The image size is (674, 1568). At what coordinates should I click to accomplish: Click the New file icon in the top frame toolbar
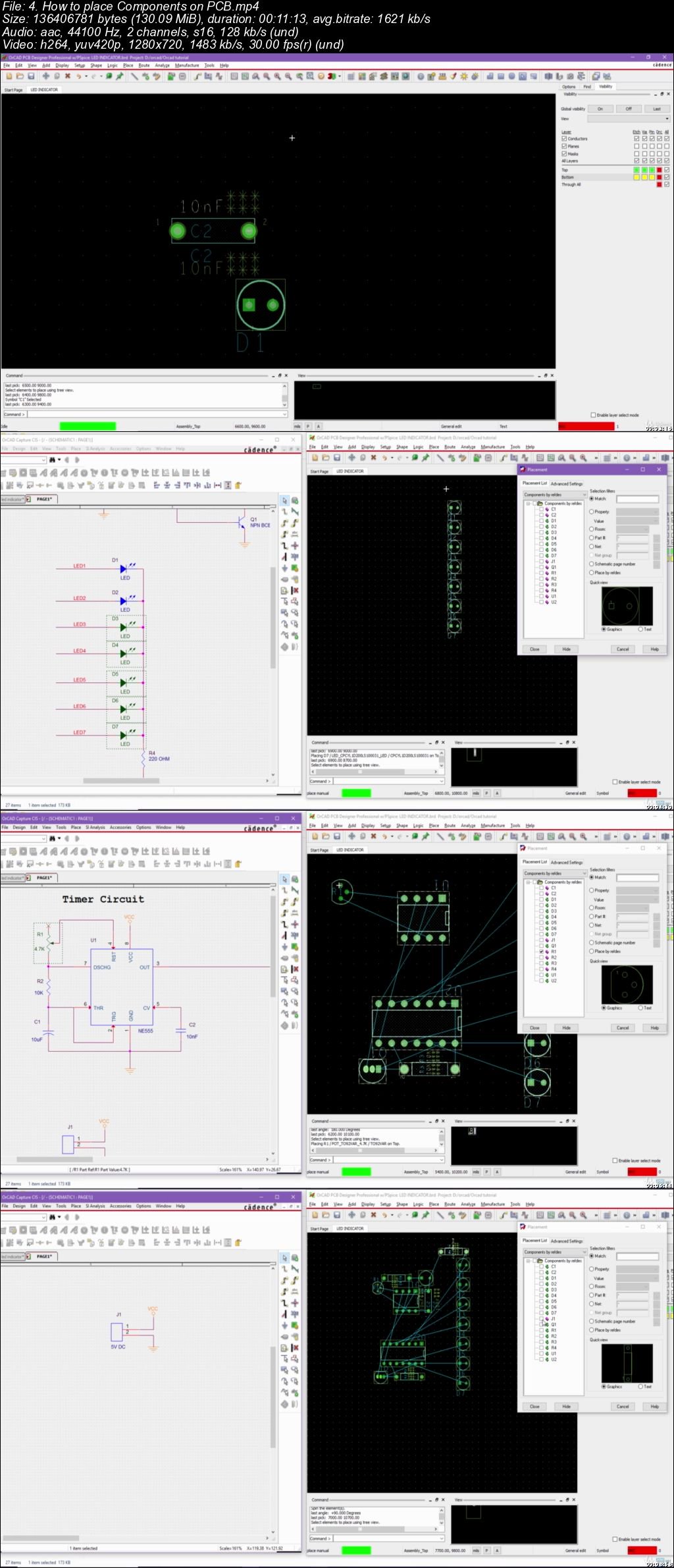[x=9, y=76]
